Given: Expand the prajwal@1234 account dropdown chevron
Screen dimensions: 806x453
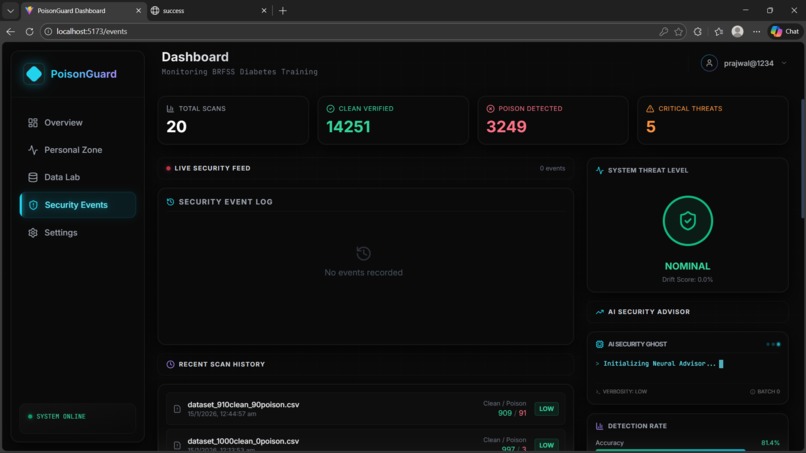Looking at the screenshot, I should [784, 63].
